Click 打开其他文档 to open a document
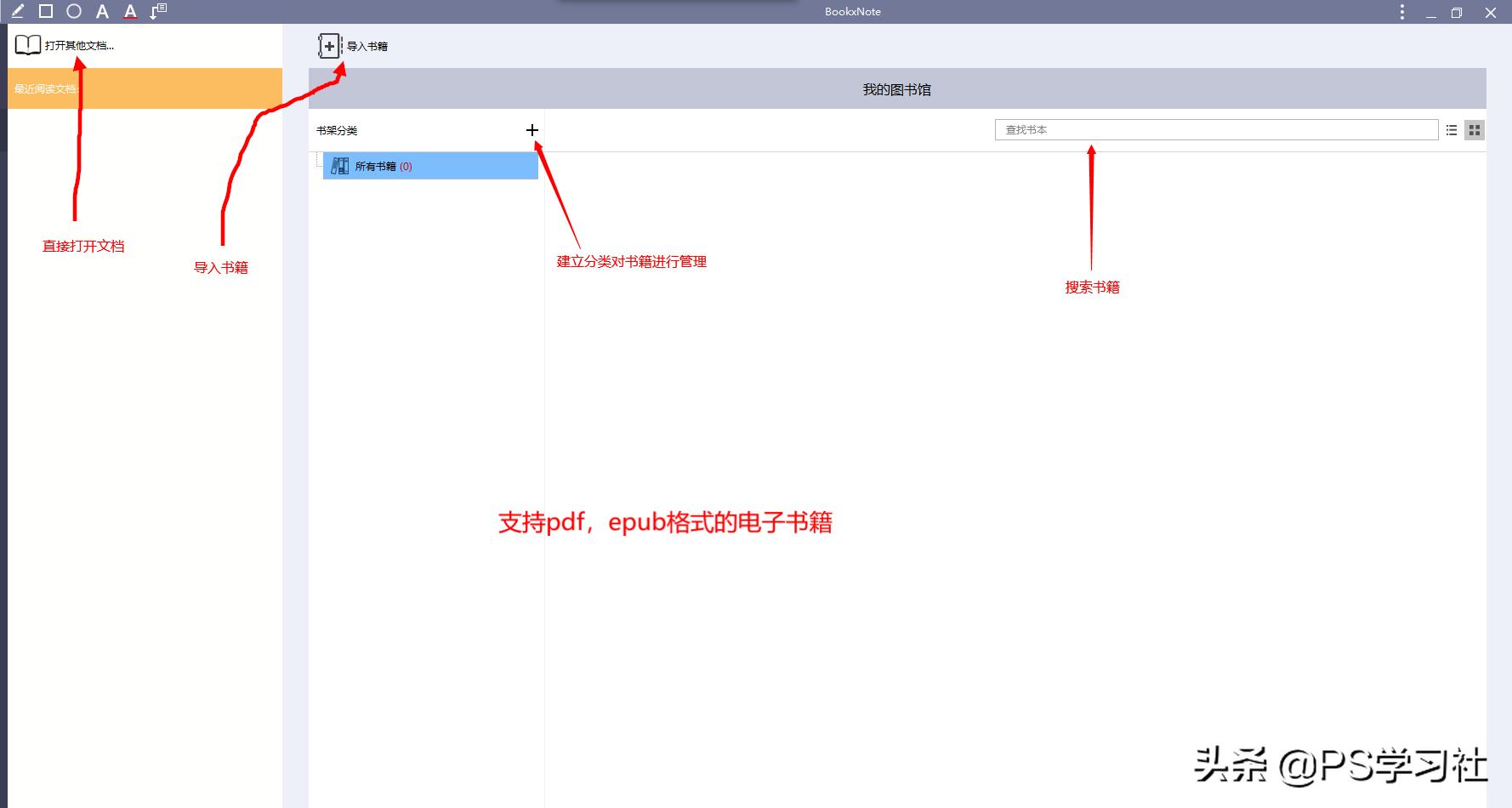This screenshot has width=1512, height=808. [x=79, y=45]
